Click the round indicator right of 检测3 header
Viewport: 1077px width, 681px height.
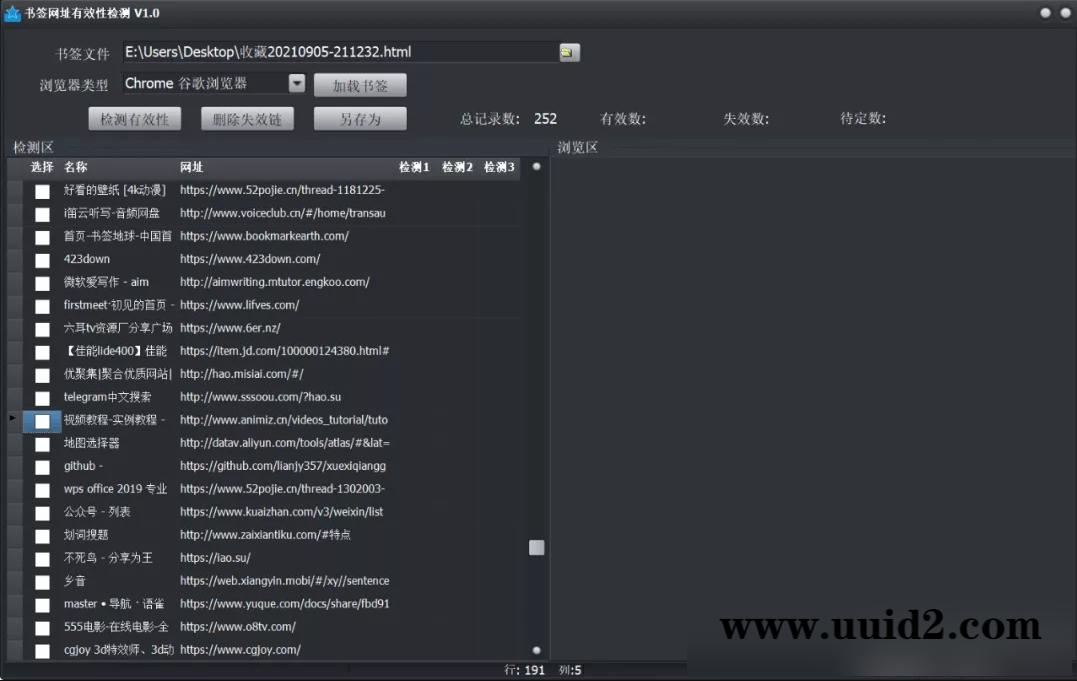536,168
